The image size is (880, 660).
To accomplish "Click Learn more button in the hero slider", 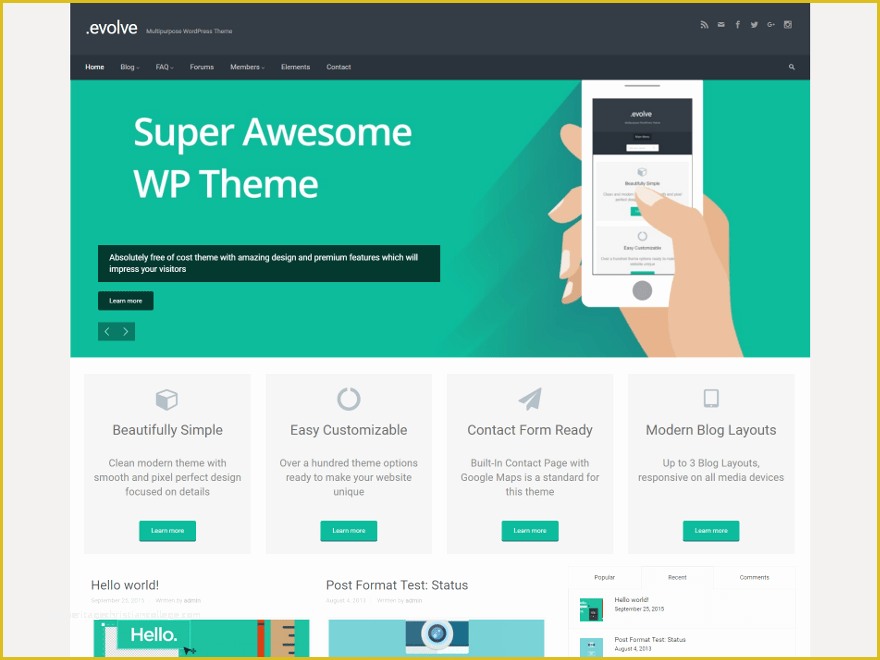I will point(126,301).
